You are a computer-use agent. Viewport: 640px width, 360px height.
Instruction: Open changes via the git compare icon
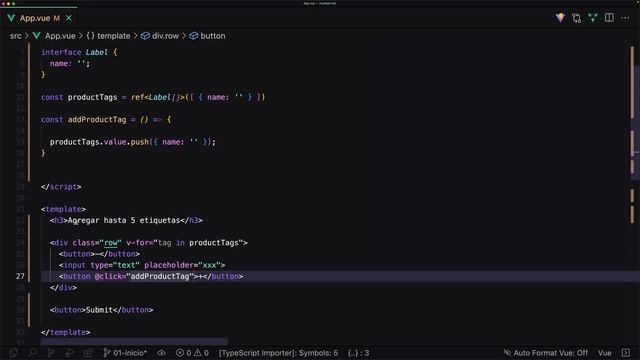(x=576, y=18)
